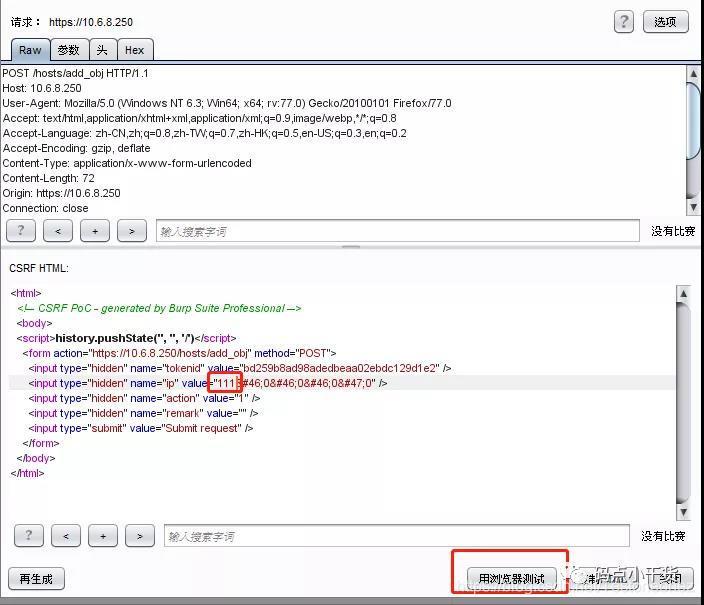Click the 'Submit request' input line
The height and width of the screenshot is (605, 704).
coord(141,428)
